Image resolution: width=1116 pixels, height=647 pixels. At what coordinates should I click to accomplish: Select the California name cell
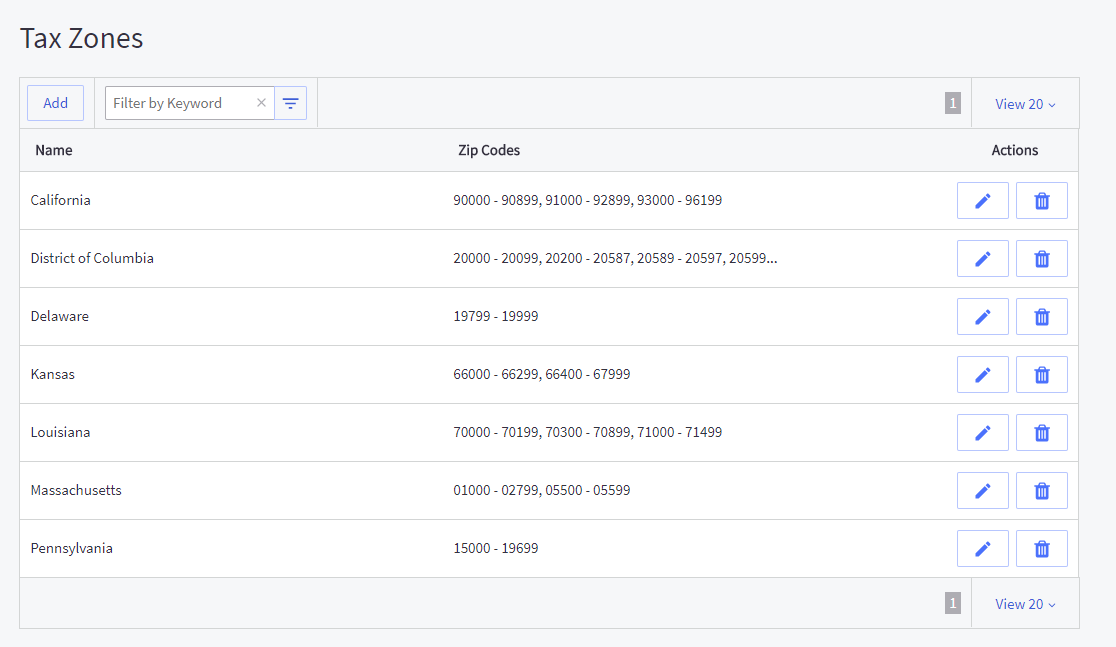pyautogui.click(x=60, y=200)
